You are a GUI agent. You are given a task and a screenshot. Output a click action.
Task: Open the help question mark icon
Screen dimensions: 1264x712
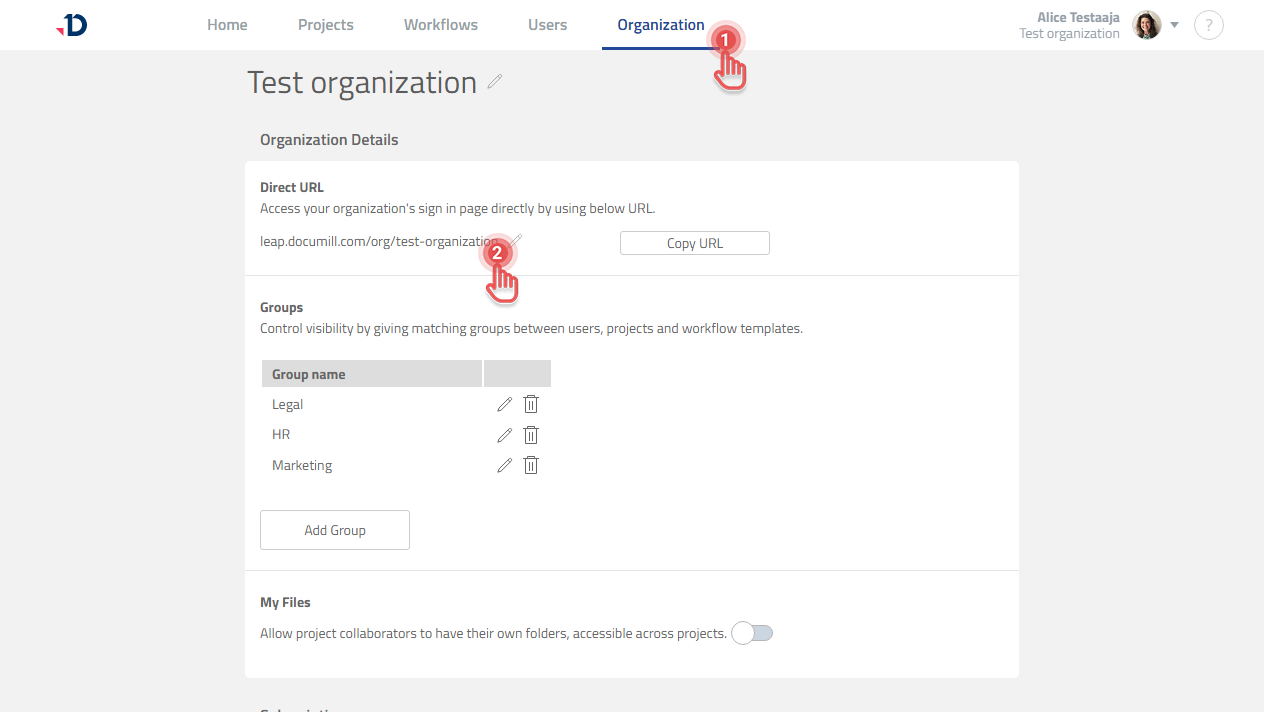point(1209,25)
